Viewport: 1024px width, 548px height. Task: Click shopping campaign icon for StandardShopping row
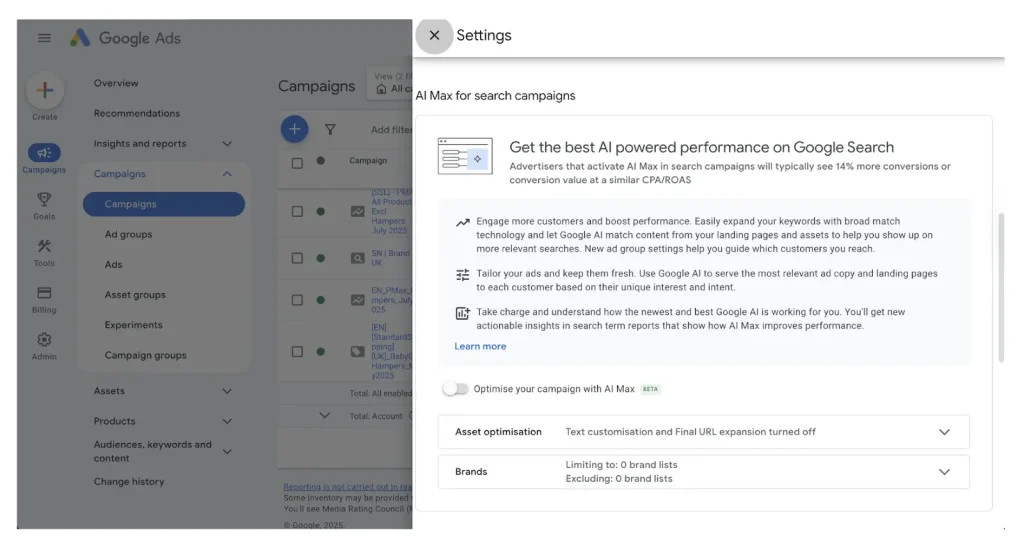[358, 351]
